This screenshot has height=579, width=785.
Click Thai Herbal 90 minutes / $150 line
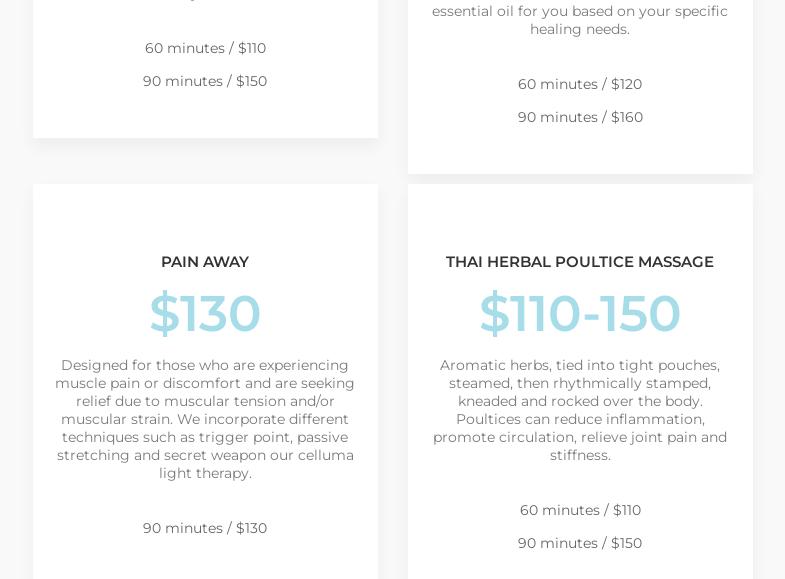(580, 543)
